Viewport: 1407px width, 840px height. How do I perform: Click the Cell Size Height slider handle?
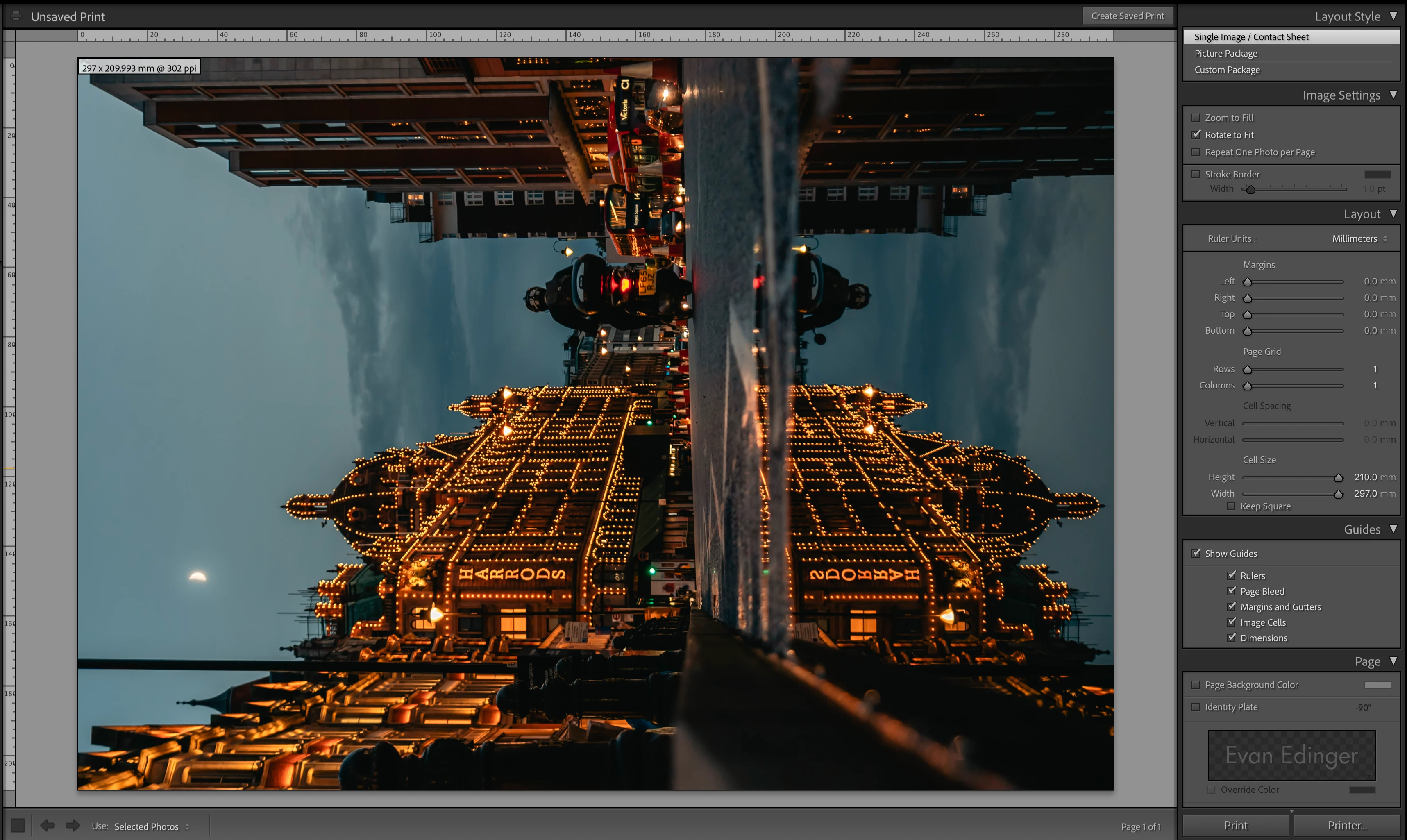click(x=1339, y=478)
